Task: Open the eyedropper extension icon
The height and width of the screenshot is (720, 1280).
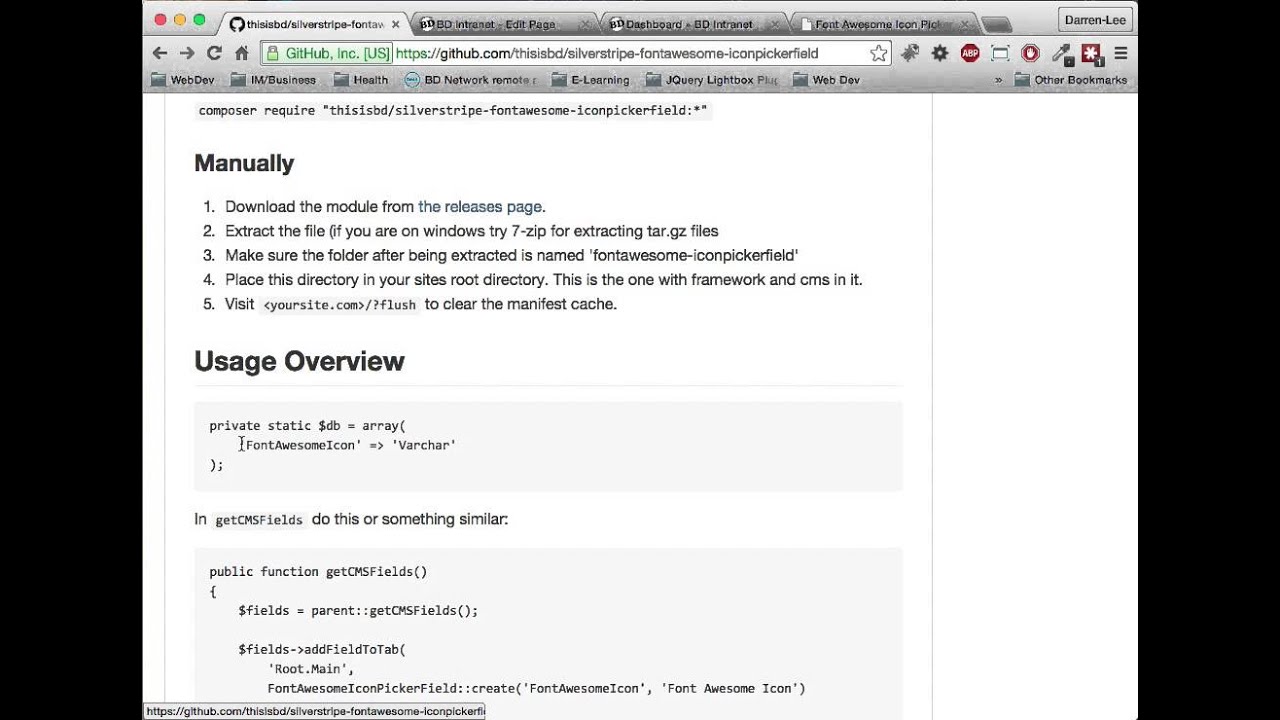Action: pos(1061,53)
